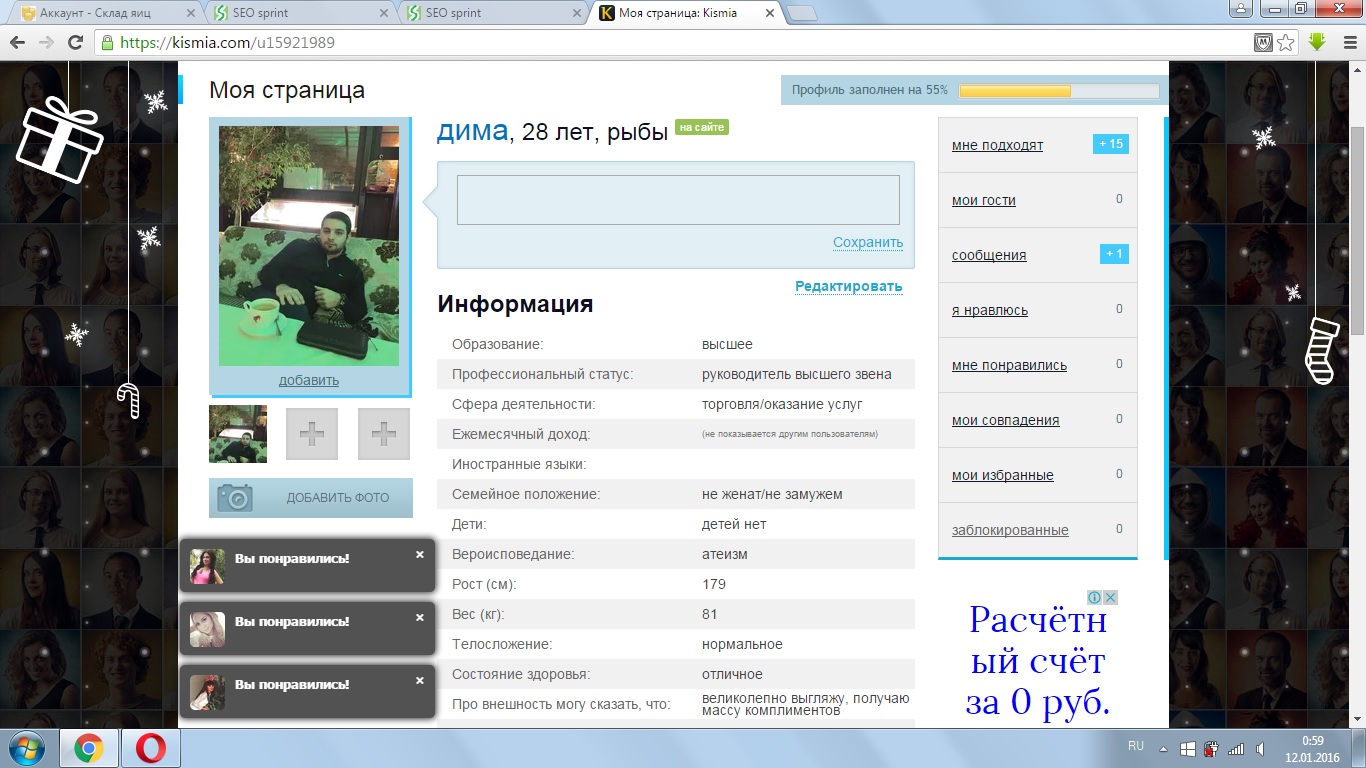Close the 'Расчётный счёт' advertisement

[x=1110, y=597]
